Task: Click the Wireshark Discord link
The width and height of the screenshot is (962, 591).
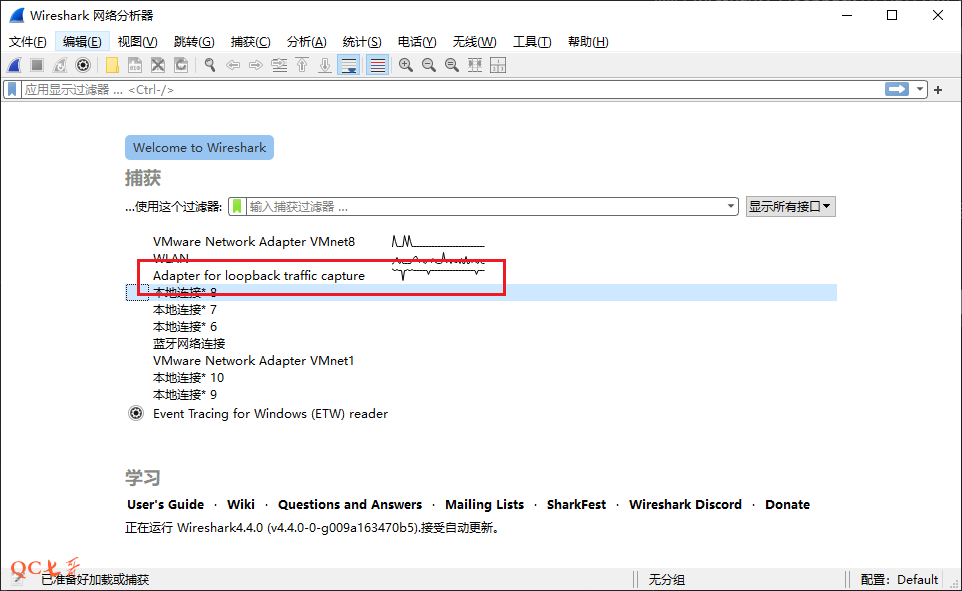Action: pyautogui.click(x=685, y=505)
